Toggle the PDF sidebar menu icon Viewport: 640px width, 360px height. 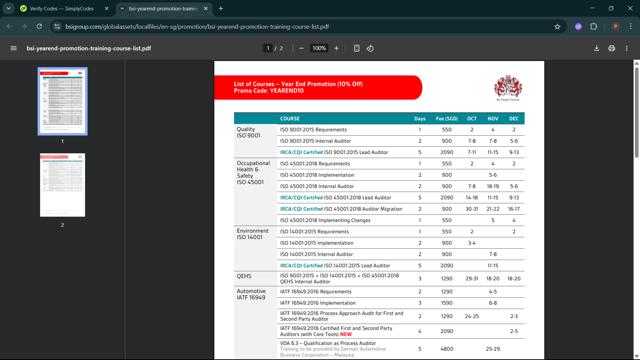click(13, 48)
